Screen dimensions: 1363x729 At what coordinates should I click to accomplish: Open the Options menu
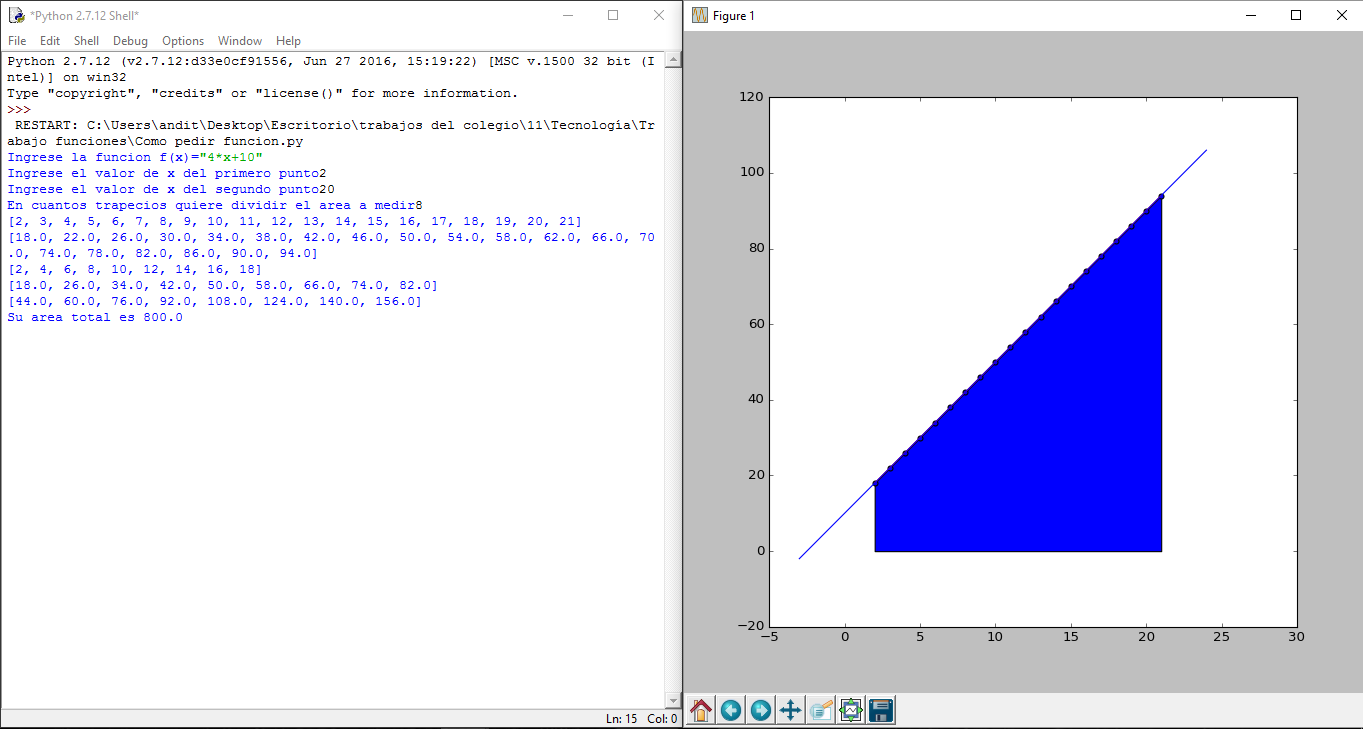pyautogui.click(x=183, y=41)
